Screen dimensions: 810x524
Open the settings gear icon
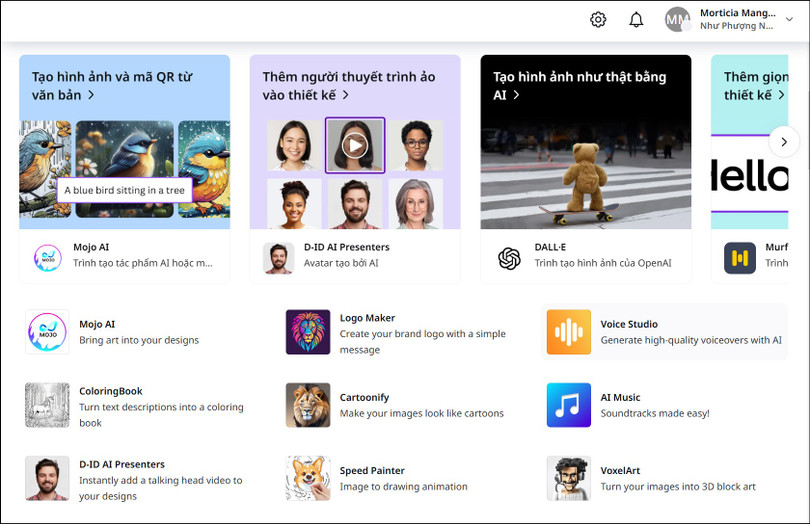(598, 20)
